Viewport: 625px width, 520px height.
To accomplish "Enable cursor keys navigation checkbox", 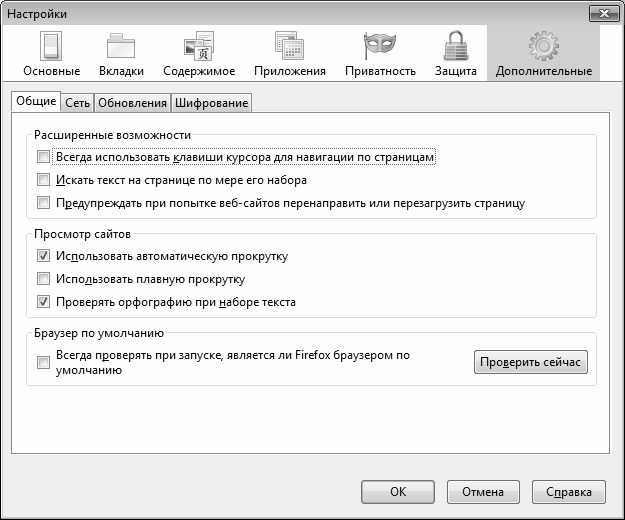I will point(43,157).
